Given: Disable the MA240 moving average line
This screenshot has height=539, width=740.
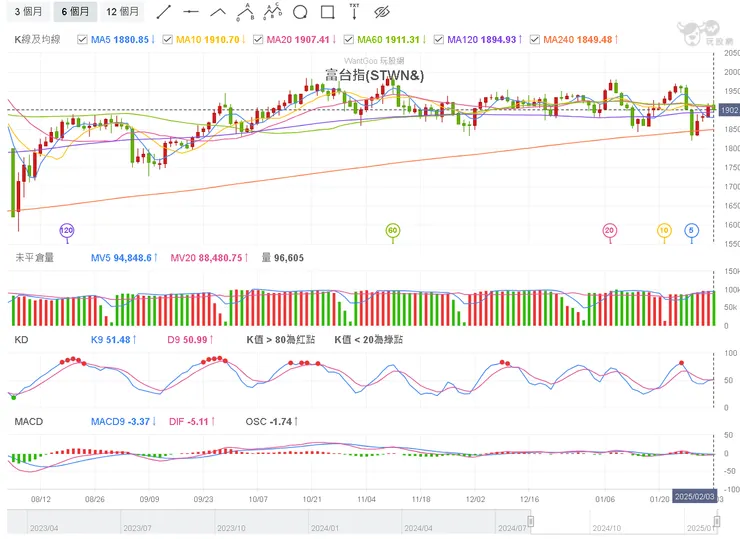Looking at the screenshot, I should [534, 40].
